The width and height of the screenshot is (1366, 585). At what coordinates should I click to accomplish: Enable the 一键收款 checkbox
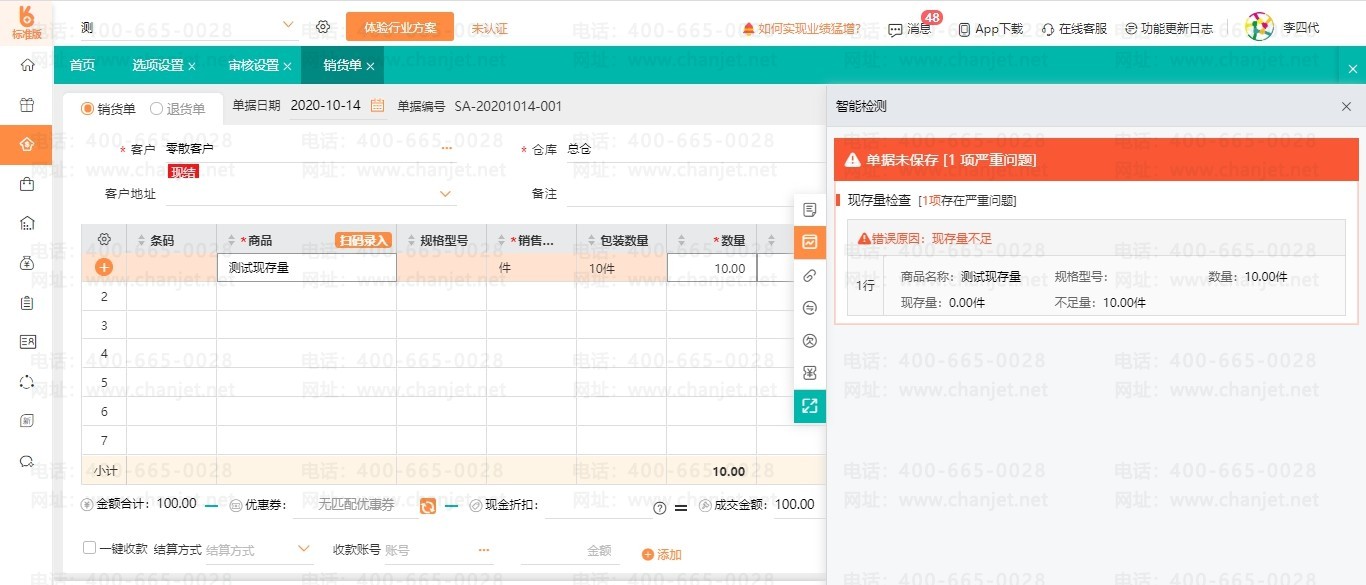[x=90, y=548]
